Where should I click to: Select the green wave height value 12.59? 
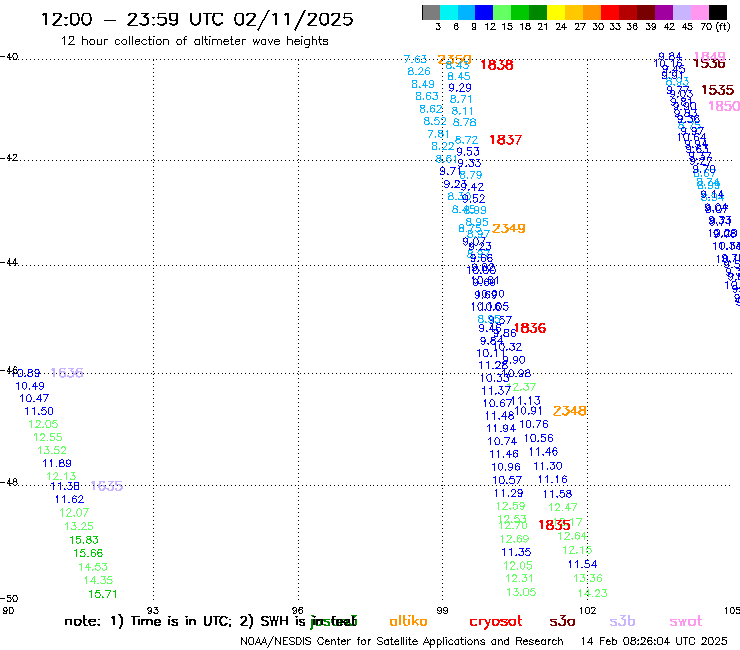pyautogui.click(x=511, y=506)
